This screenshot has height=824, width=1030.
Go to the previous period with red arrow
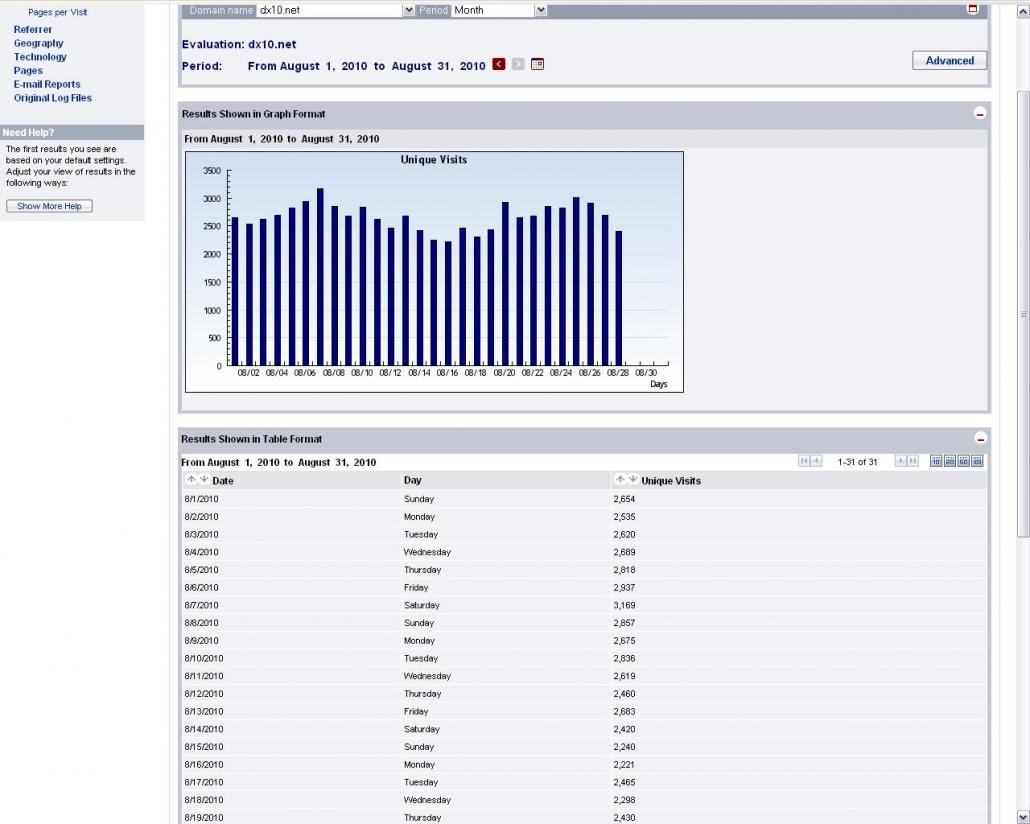pos(499,65)
